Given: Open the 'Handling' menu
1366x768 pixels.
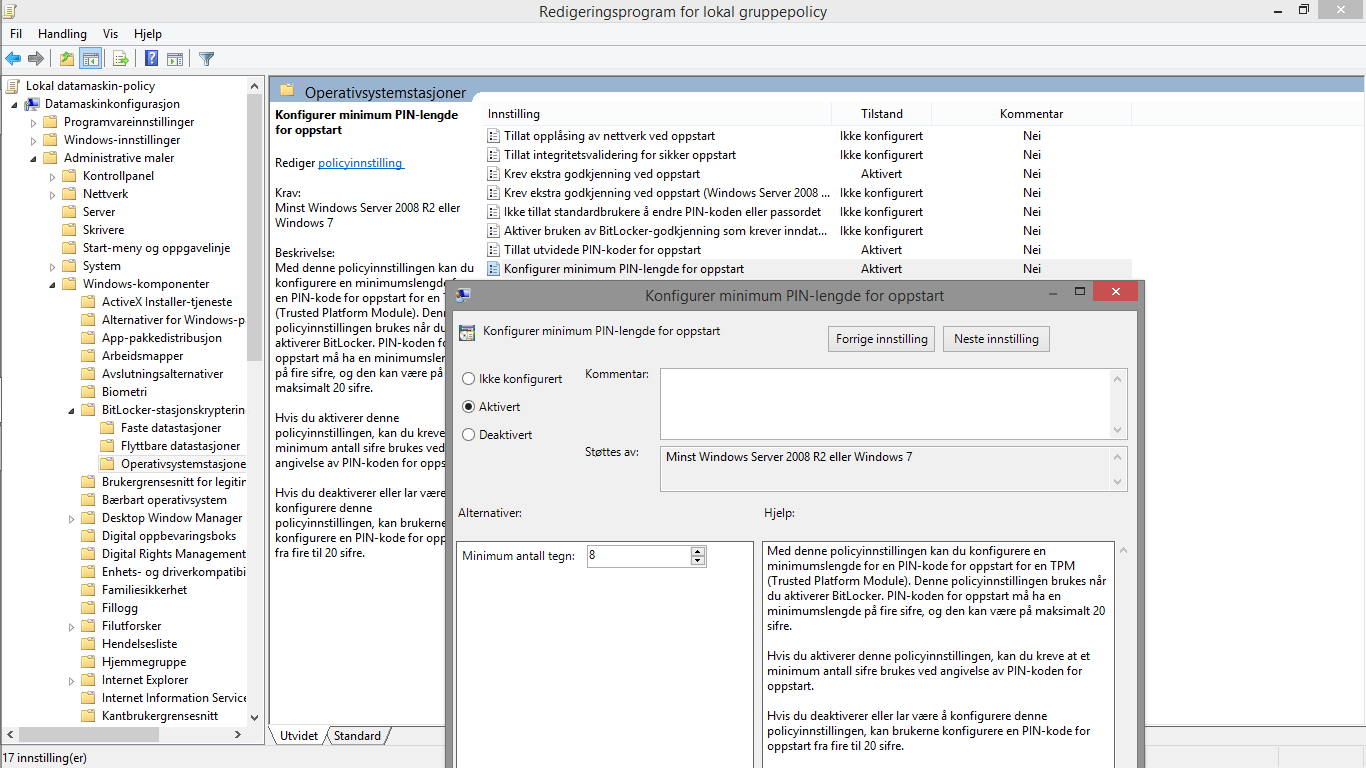Looking at the screenshot, I should 62,34.
